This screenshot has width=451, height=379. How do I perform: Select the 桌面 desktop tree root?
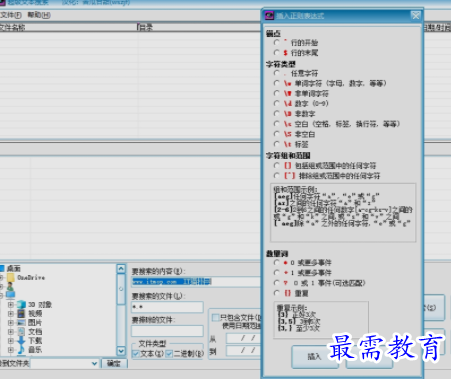tap(14, 268)
